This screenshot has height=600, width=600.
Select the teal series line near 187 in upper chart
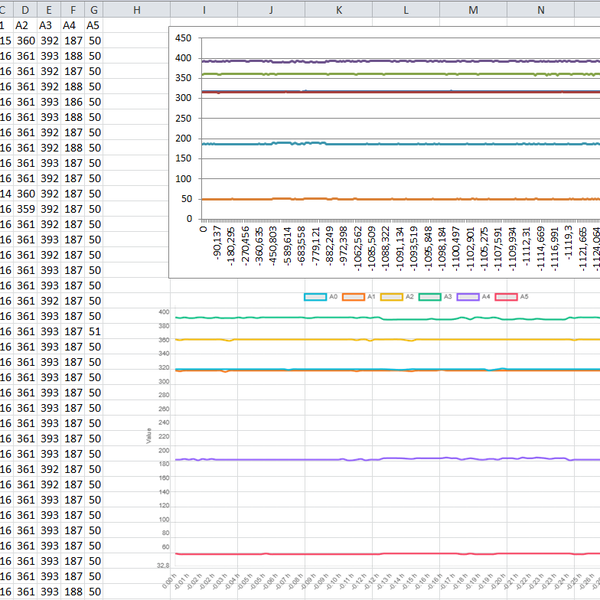tap(401, 144)
